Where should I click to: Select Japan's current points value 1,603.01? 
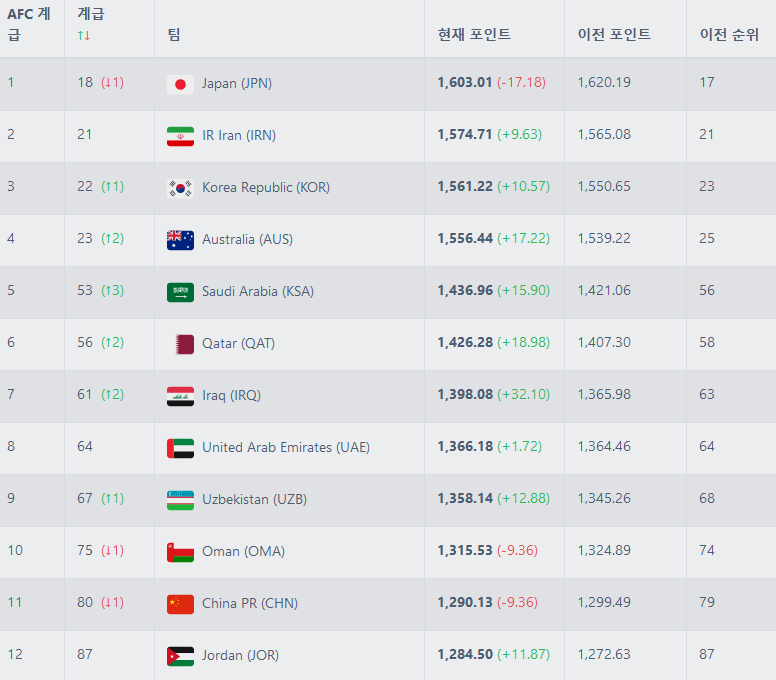465,83
